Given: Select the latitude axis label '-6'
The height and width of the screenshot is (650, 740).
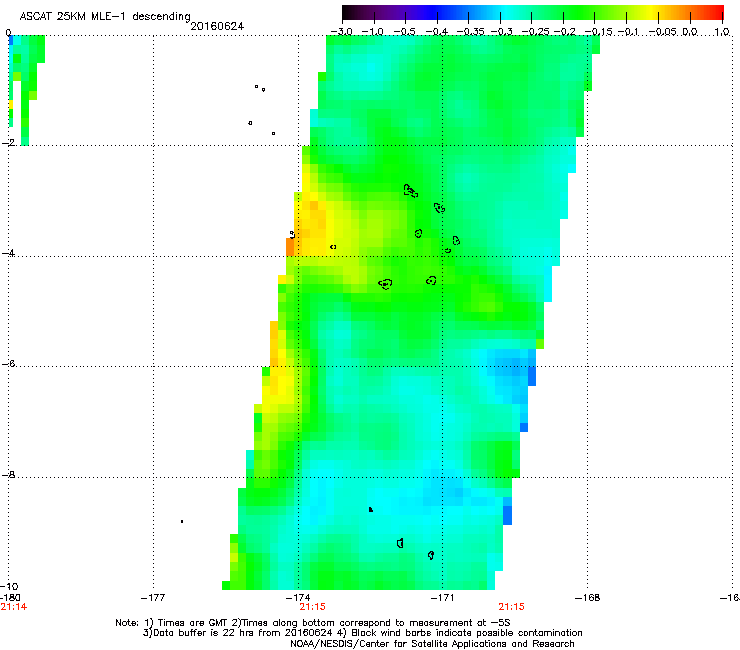Looking at the screenshot, I should point(8,363).
